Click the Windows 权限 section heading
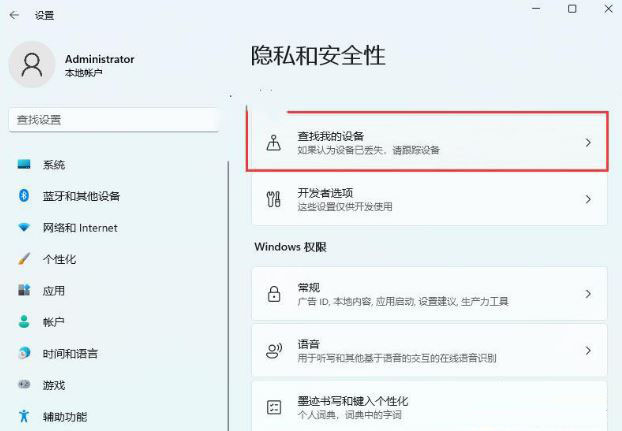Image resolution: width=622 pixels, height=431 pixels. click(290, 247)
